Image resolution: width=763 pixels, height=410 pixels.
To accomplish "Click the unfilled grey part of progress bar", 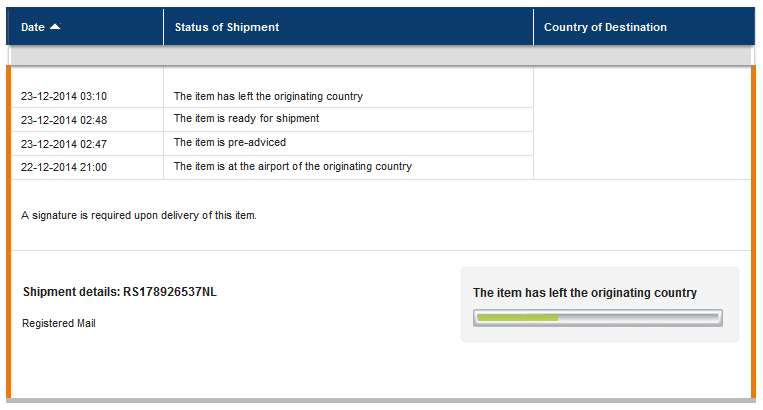I will (638, 318).
